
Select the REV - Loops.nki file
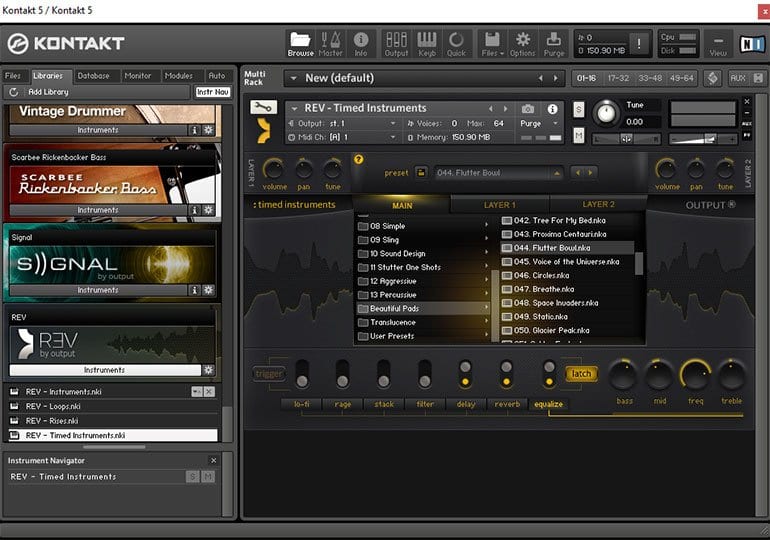52,407
